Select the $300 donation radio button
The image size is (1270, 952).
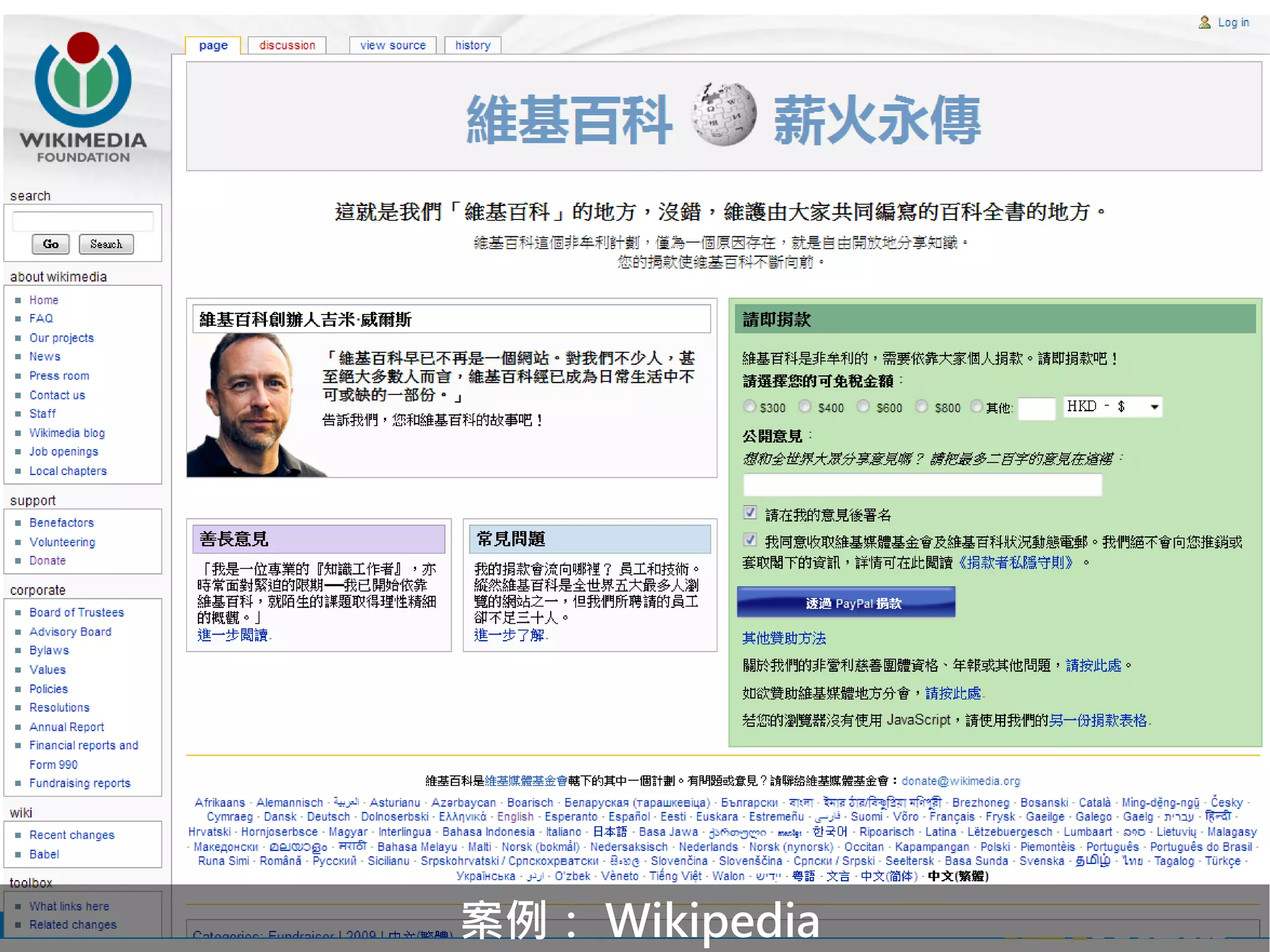click(750, 406)
